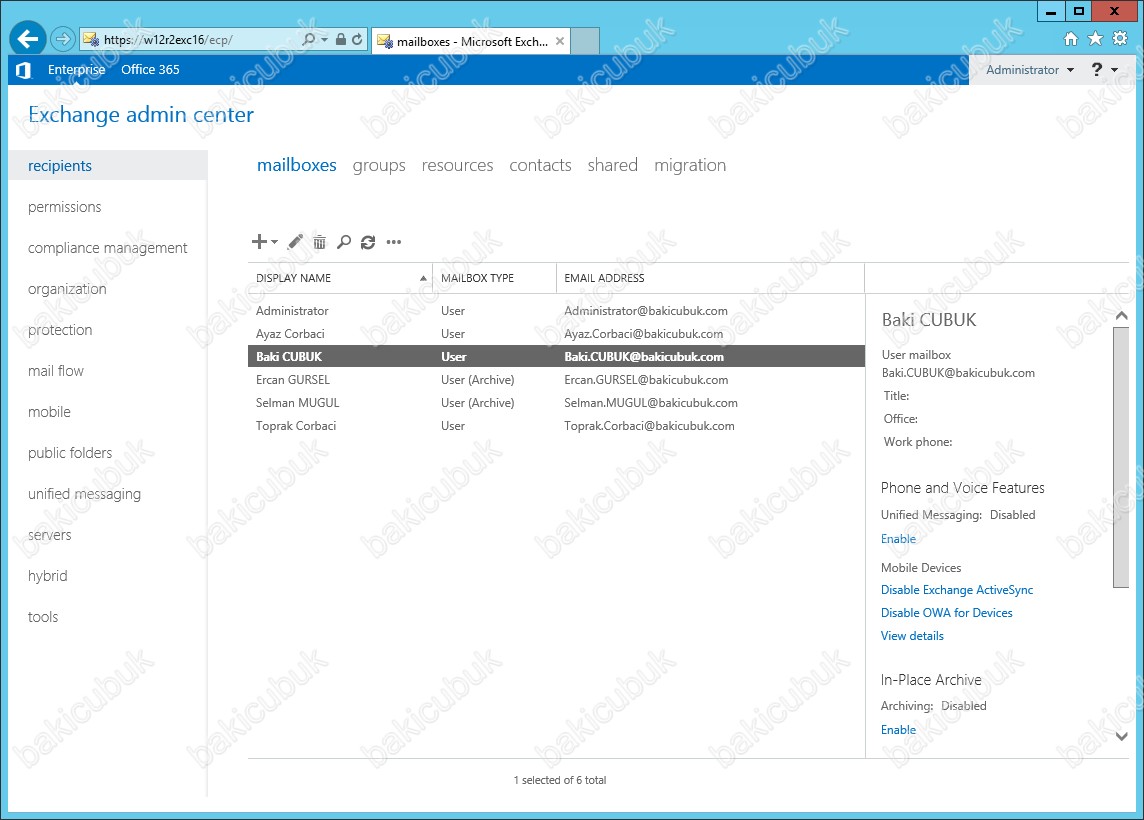The image size is (1144, 820).
Task: Open compliance management in left navigation
Action: pyautogui.click(x=108, y=247)
